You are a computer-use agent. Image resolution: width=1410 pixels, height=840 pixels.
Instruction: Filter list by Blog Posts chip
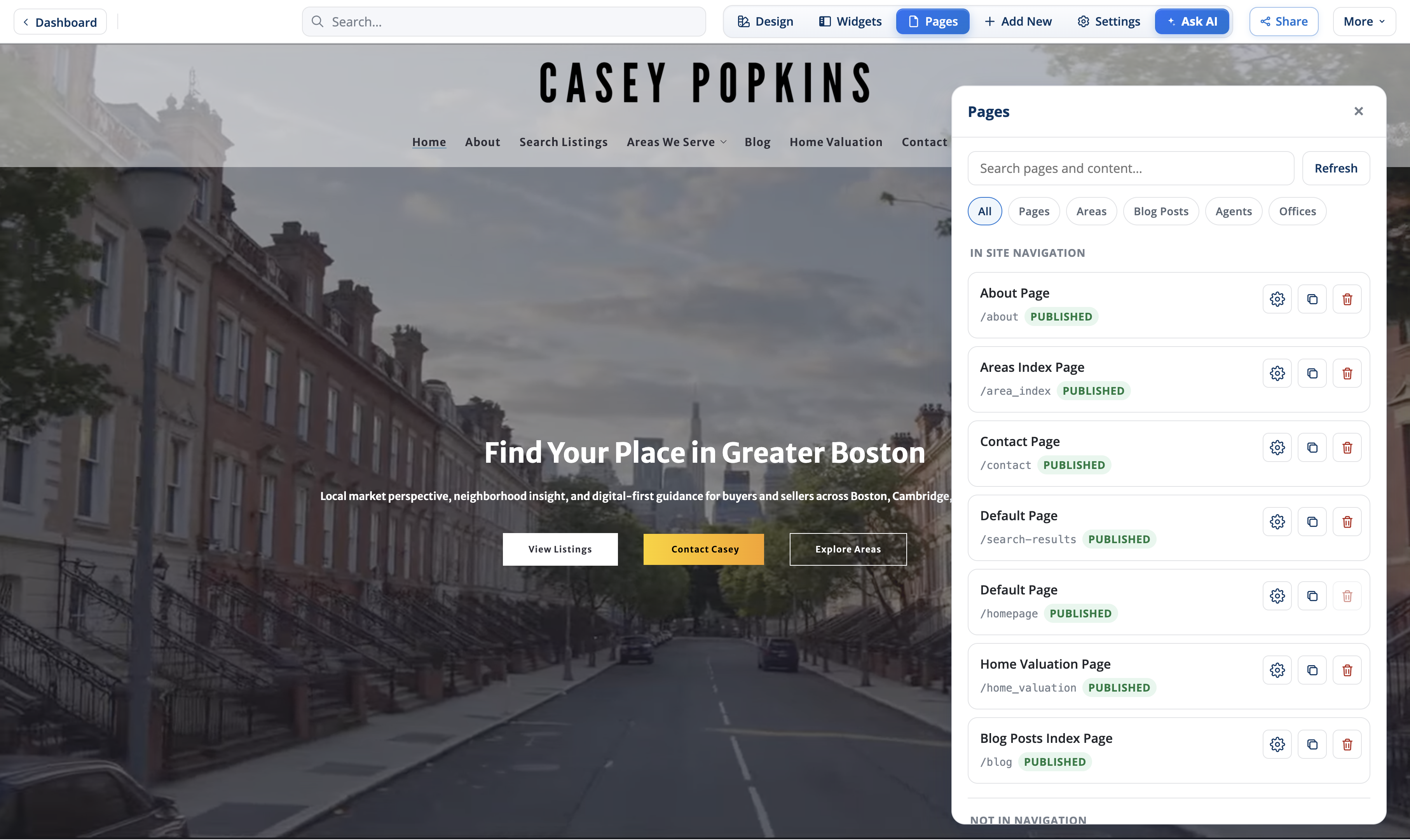(x=1161, y=211)
